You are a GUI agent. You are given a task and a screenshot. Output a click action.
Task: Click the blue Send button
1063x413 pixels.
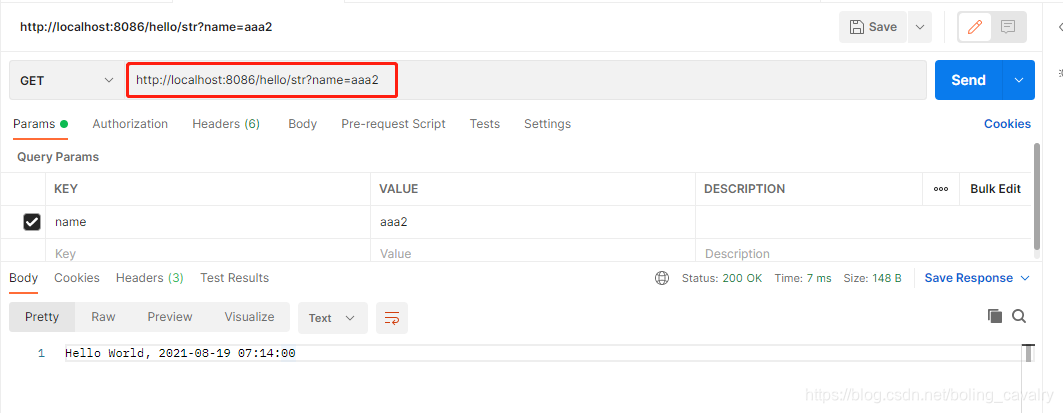(x=968, y=80)
